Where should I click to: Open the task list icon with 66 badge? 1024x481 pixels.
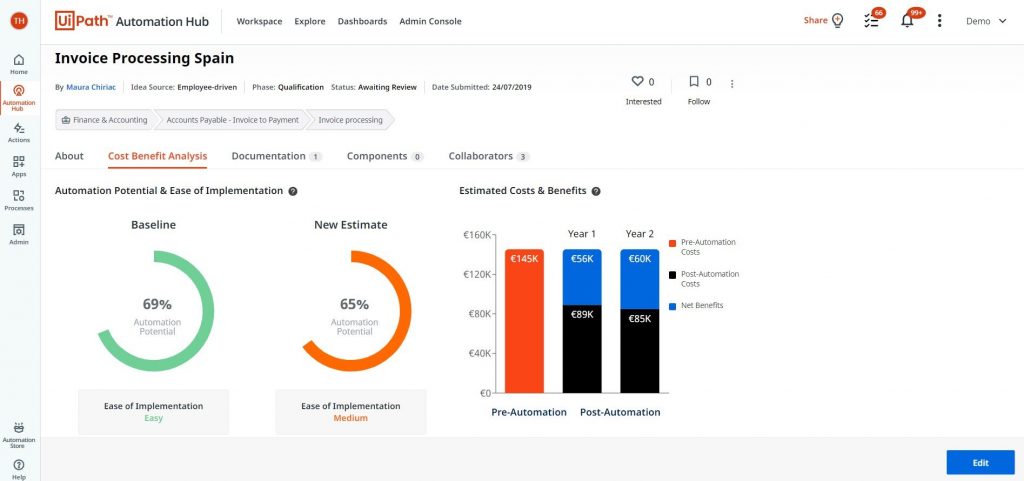871,20
